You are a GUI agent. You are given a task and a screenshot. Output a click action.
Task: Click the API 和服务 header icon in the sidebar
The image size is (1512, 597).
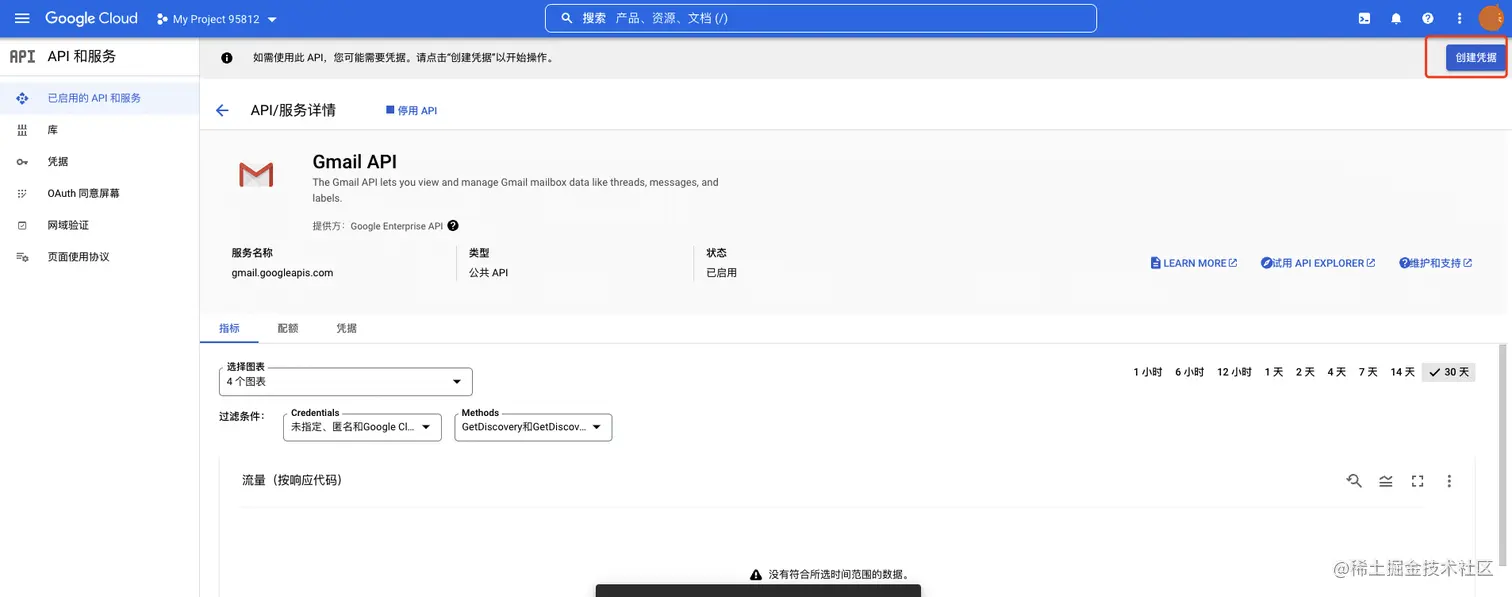click(22, 56)
